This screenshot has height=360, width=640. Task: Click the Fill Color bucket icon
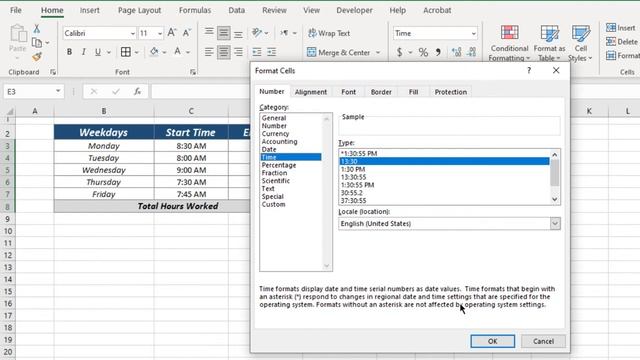coord(154,52)
